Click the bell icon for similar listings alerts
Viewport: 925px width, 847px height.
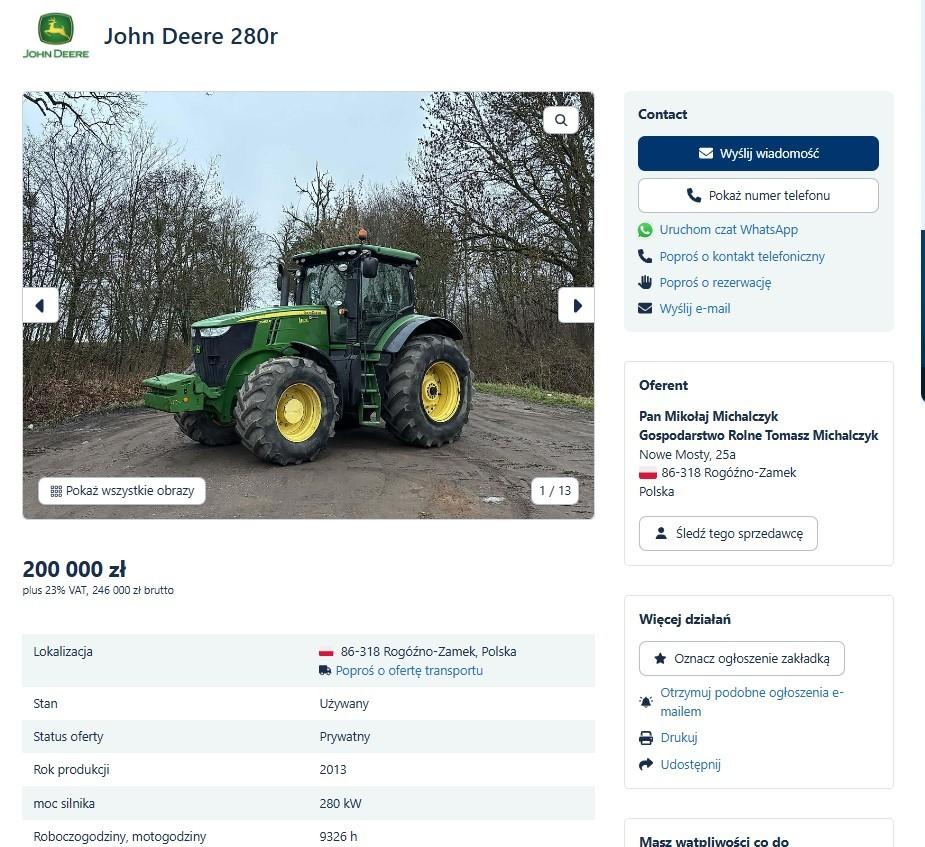(646, 702)
